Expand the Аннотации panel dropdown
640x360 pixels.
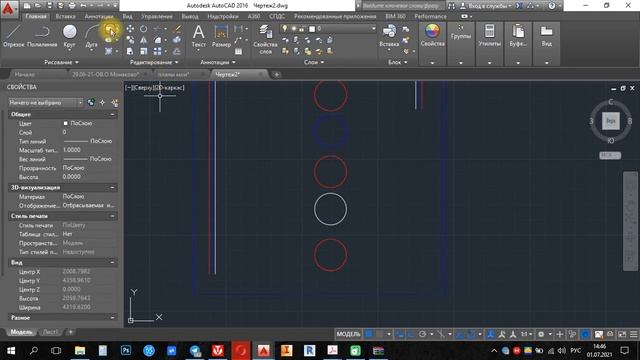(x=218, y=62)
